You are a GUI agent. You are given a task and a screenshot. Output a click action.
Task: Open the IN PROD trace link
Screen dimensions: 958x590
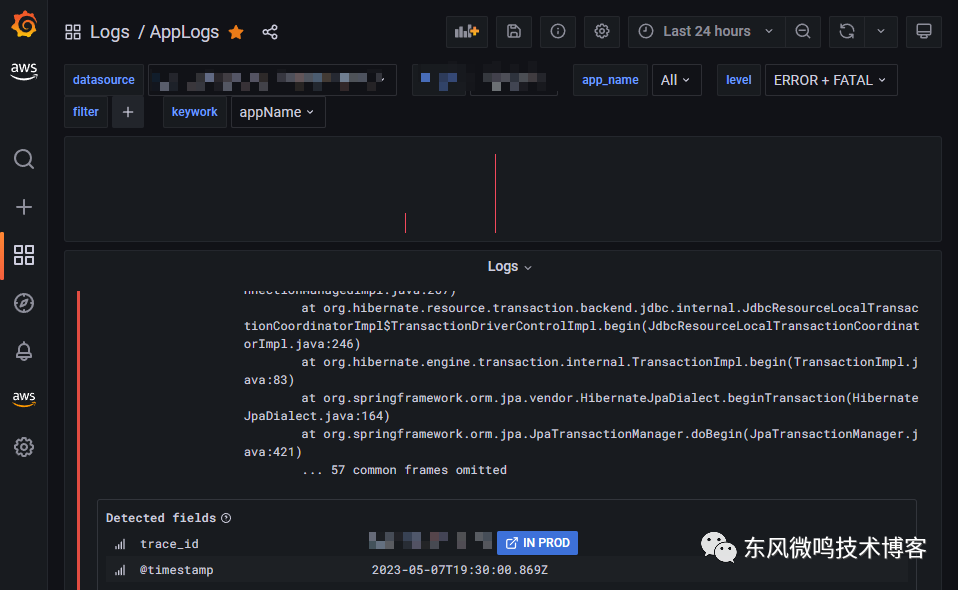point(537,543)
